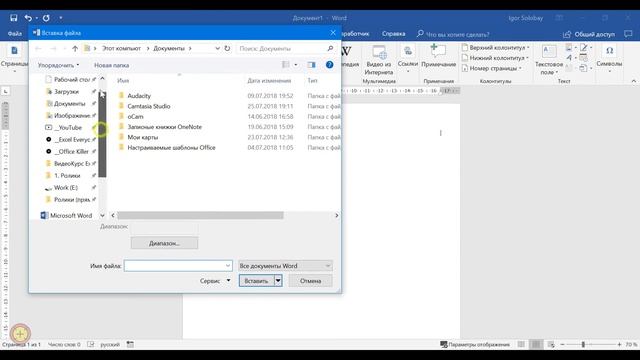Undo last action in Word title bar
The height and width of the screenshot is (360, 640).
[x=28, y=18]
